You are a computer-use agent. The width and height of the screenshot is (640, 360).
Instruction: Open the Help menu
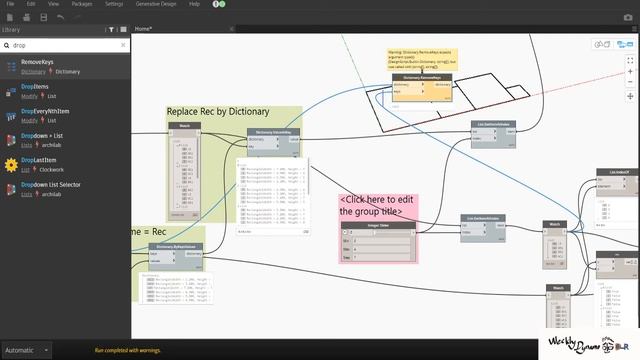194,4
